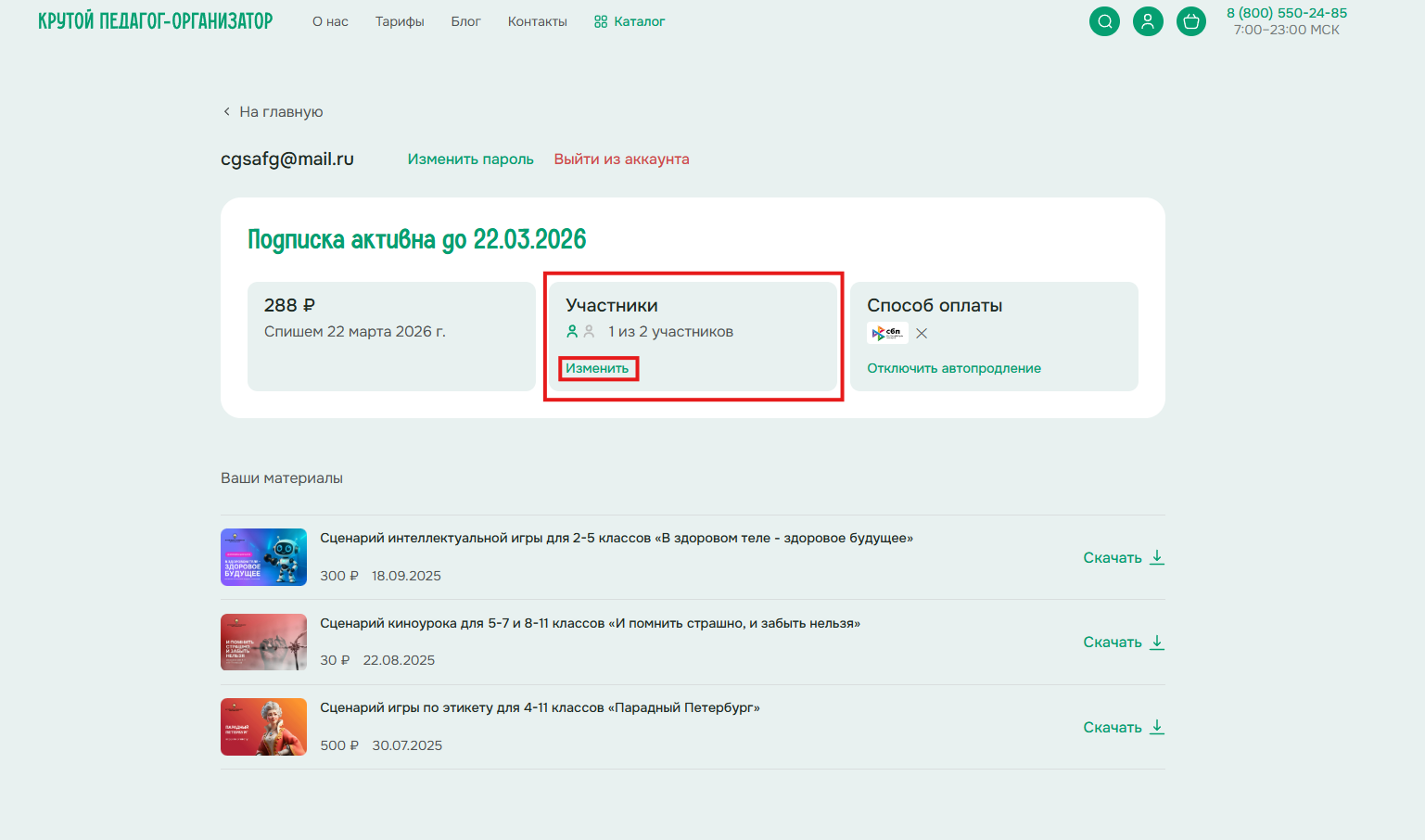Go to the Тарифы page
The height and width of the screenshot is (840, 1425).
pos(400,21)
